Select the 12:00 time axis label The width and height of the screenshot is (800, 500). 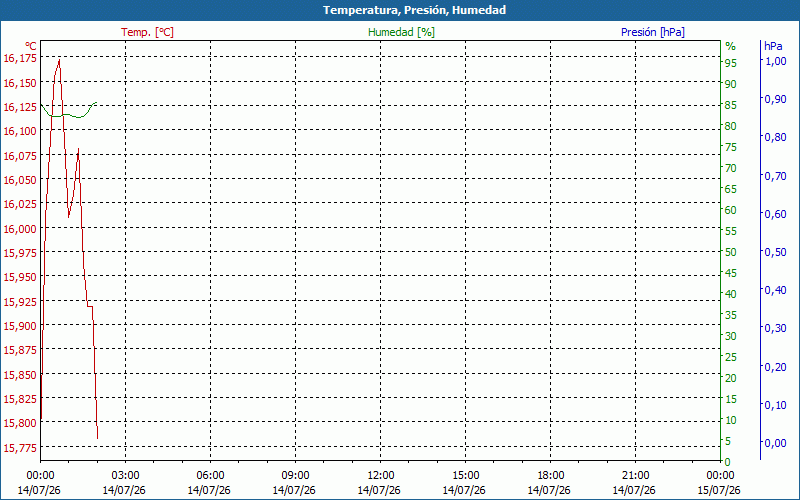380,476
